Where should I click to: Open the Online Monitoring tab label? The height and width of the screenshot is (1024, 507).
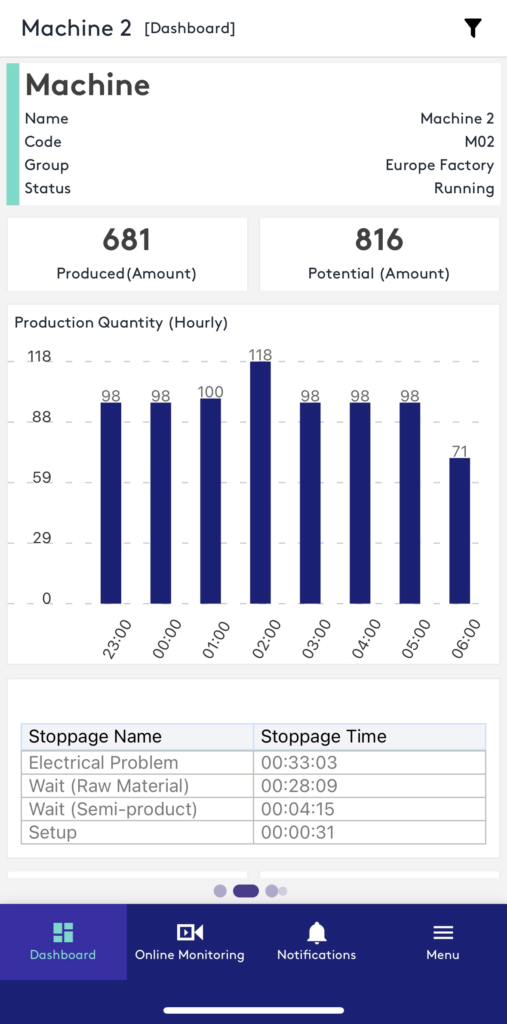(189, 955)
